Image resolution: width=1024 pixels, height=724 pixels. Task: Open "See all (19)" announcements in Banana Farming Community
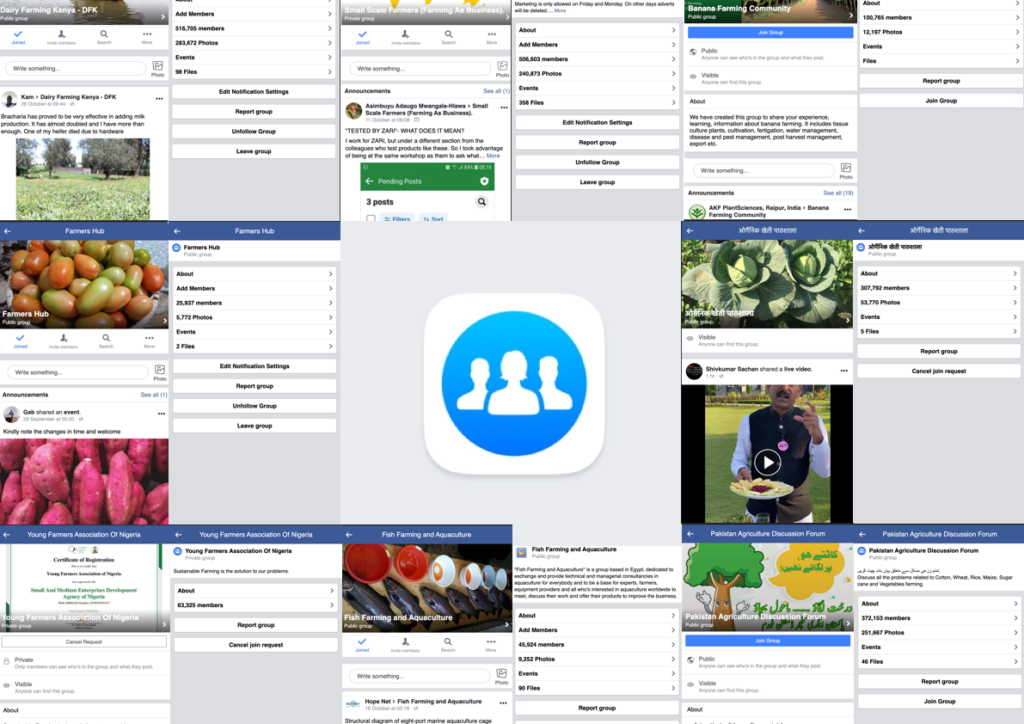838,193
